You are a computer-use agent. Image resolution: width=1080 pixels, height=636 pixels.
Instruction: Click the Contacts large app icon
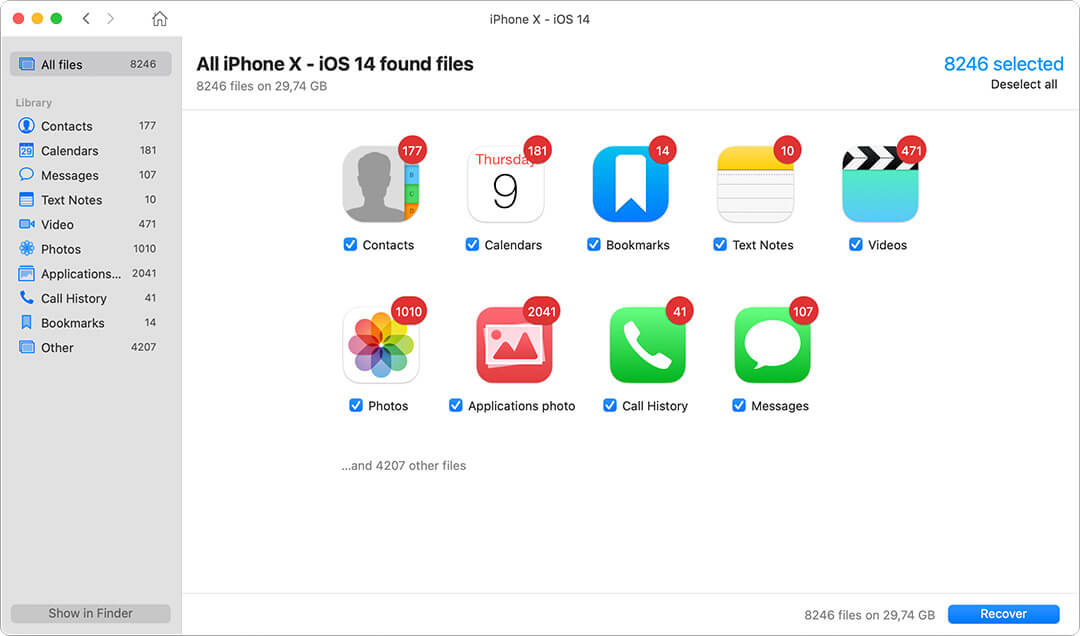tap(381, 184)
